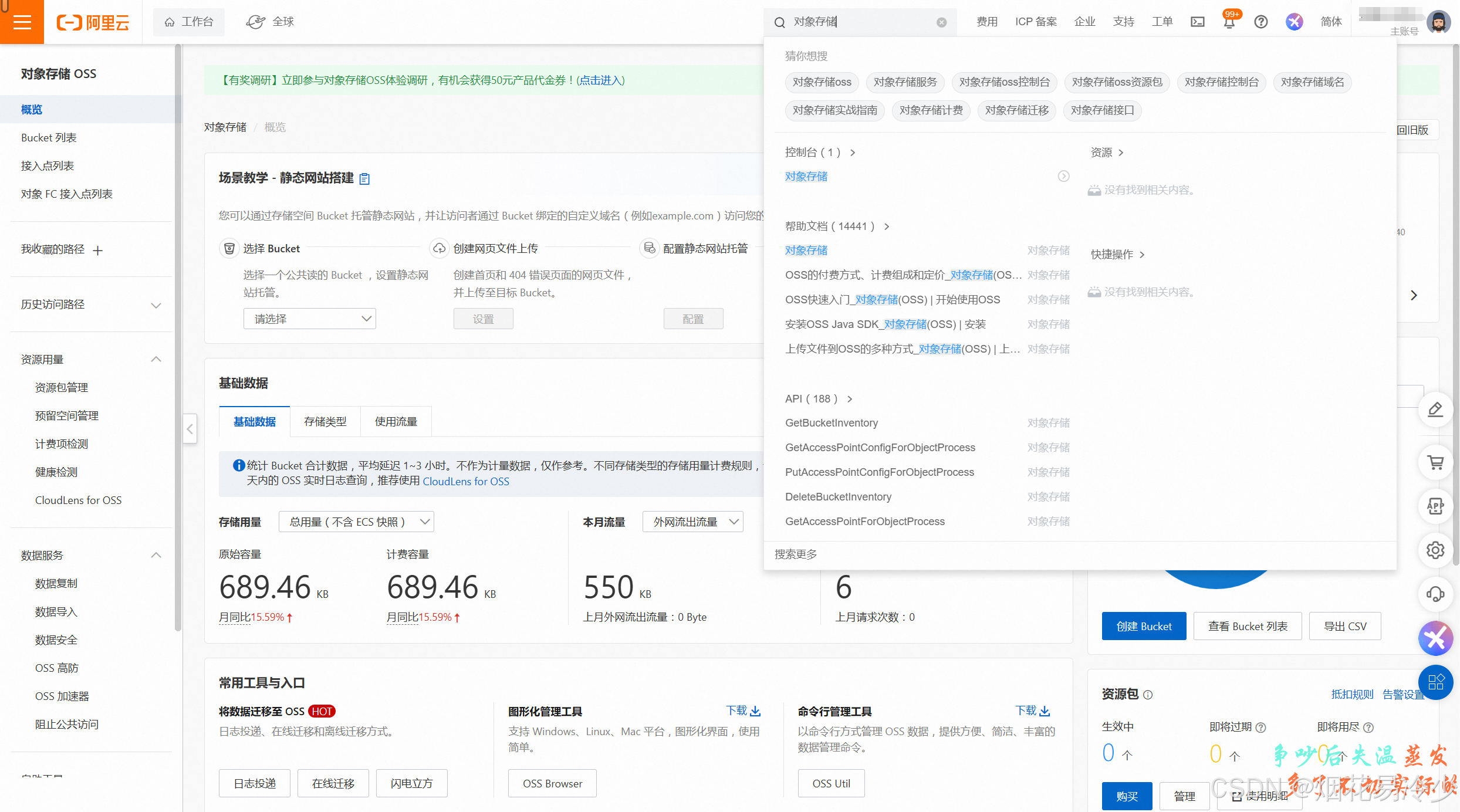Open the Cloud Shell terminal icon
1460x812 pixels.
point(1198,22)
